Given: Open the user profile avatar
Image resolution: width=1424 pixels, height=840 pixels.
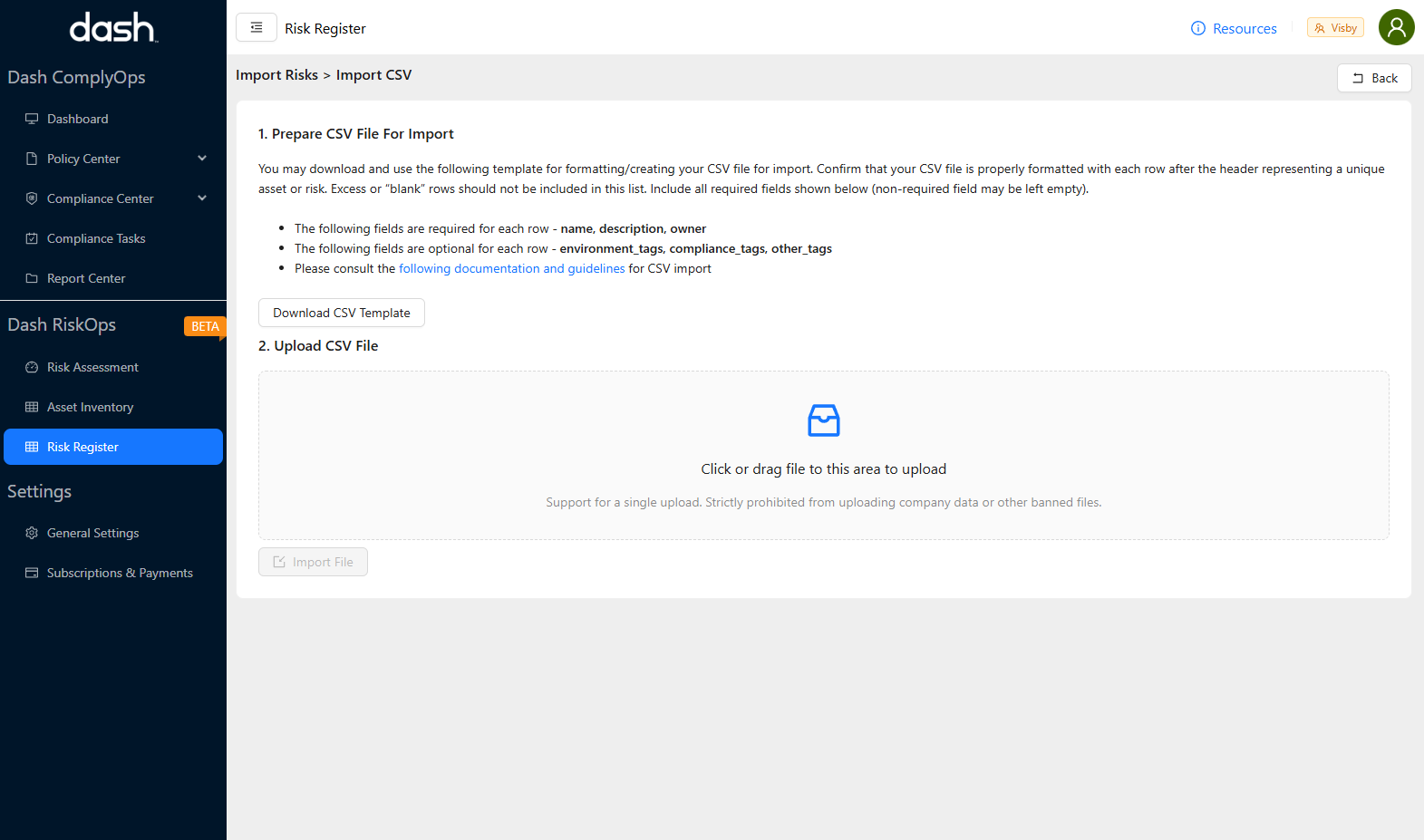Looking at the screenshot, I should click(1396, 28).
